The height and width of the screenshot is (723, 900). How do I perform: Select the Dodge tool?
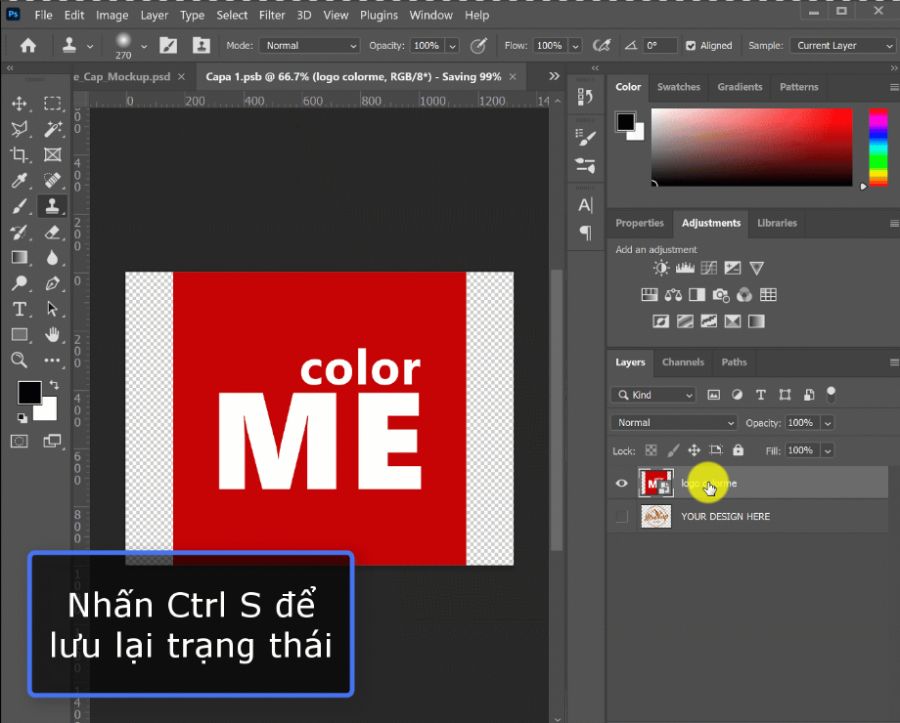[19, 283]
